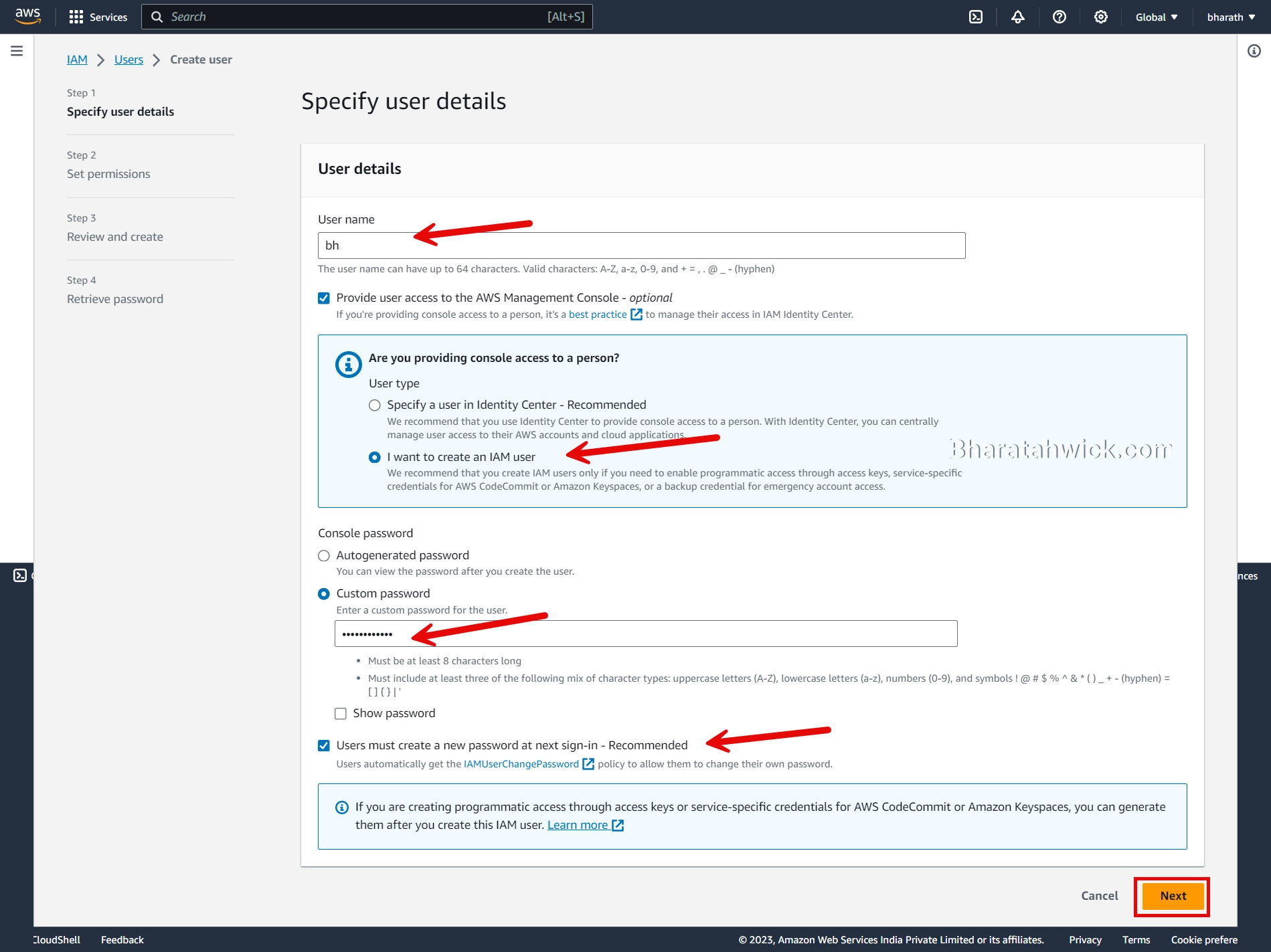Open the notifications bell
This screenshot has width=1271, height=952.
(x=1017, y=17)
